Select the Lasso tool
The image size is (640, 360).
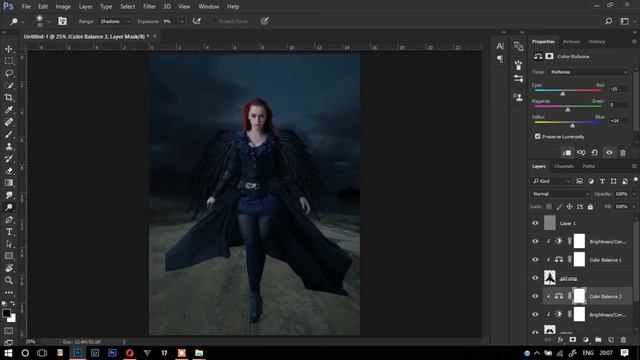(x=9, y=73)
